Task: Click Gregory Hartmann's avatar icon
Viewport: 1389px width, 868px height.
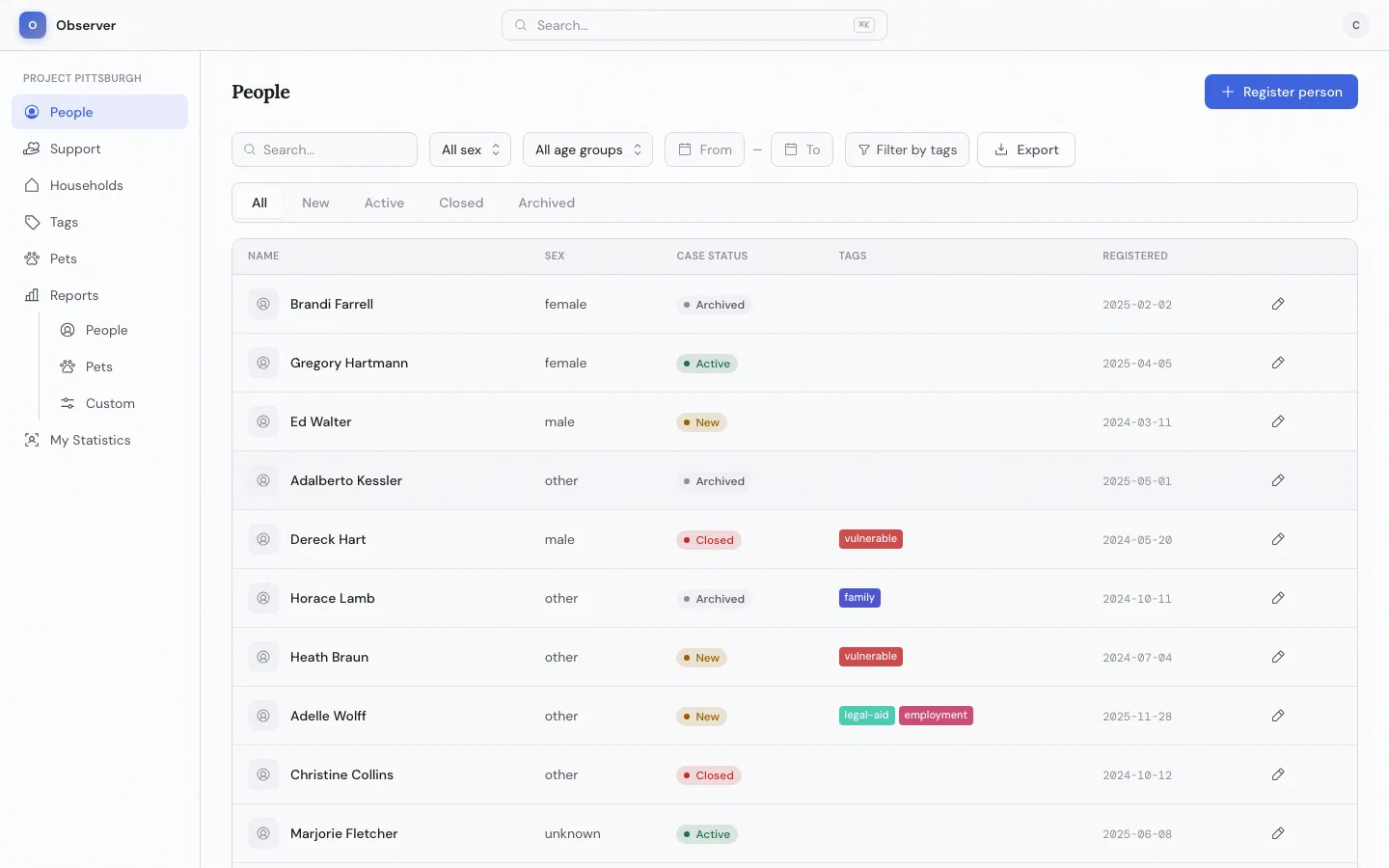Action: pyautogui.click(x=263, y=363)
